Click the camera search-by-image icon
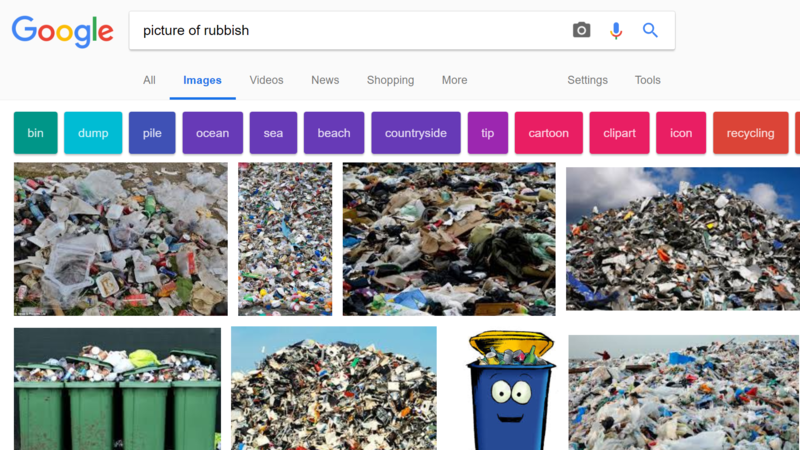The width and height of the screenshot is (800, 450). click(x=581, y=30)
